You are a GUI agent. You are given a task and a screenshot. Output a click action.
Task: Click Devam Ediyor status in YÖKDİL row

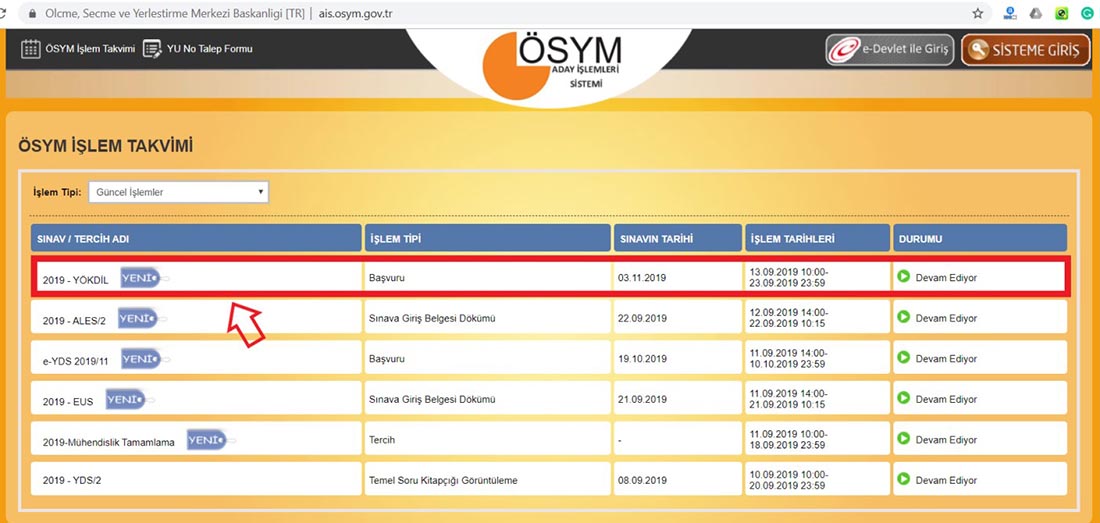pos(946,278)
